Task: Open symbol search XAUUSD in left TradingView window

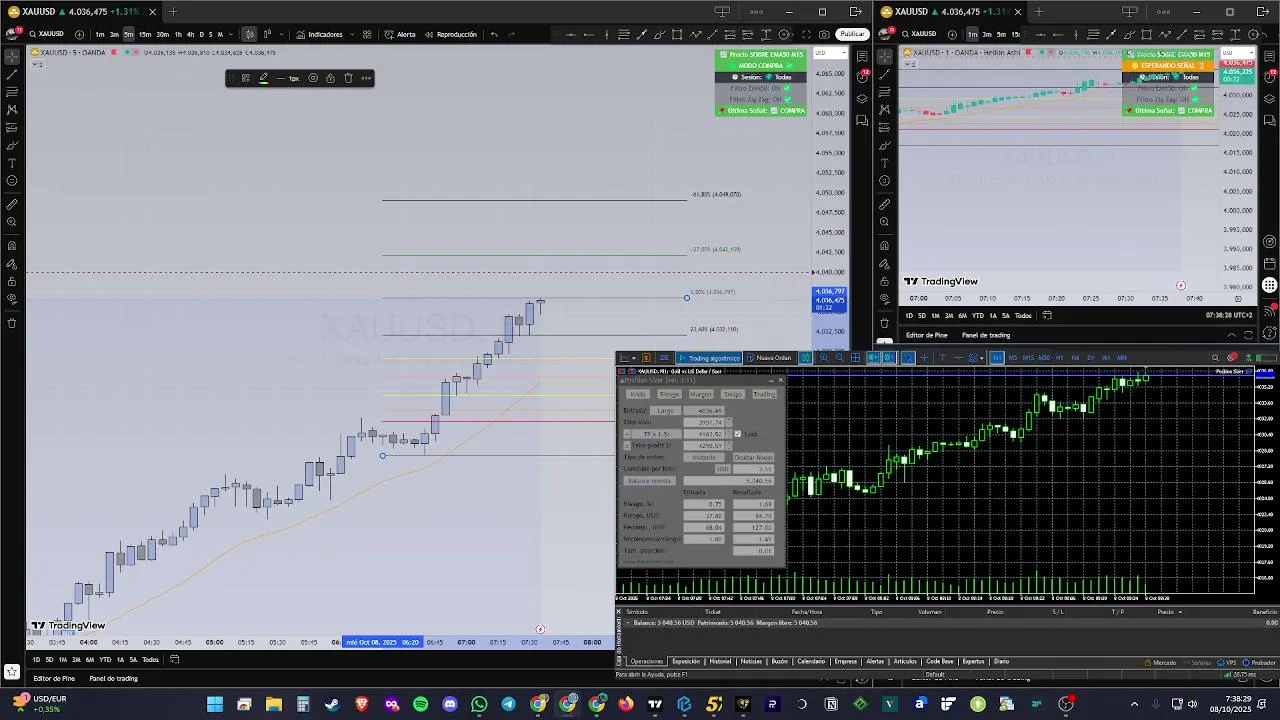Action: click(x=45, y=34)
